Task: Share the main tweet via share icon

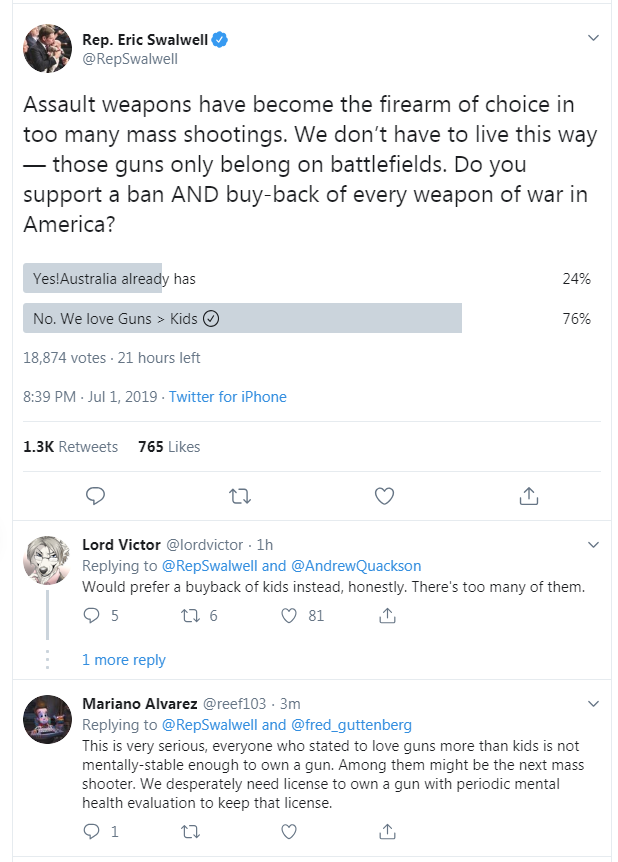Action: [x=528, y=496]
